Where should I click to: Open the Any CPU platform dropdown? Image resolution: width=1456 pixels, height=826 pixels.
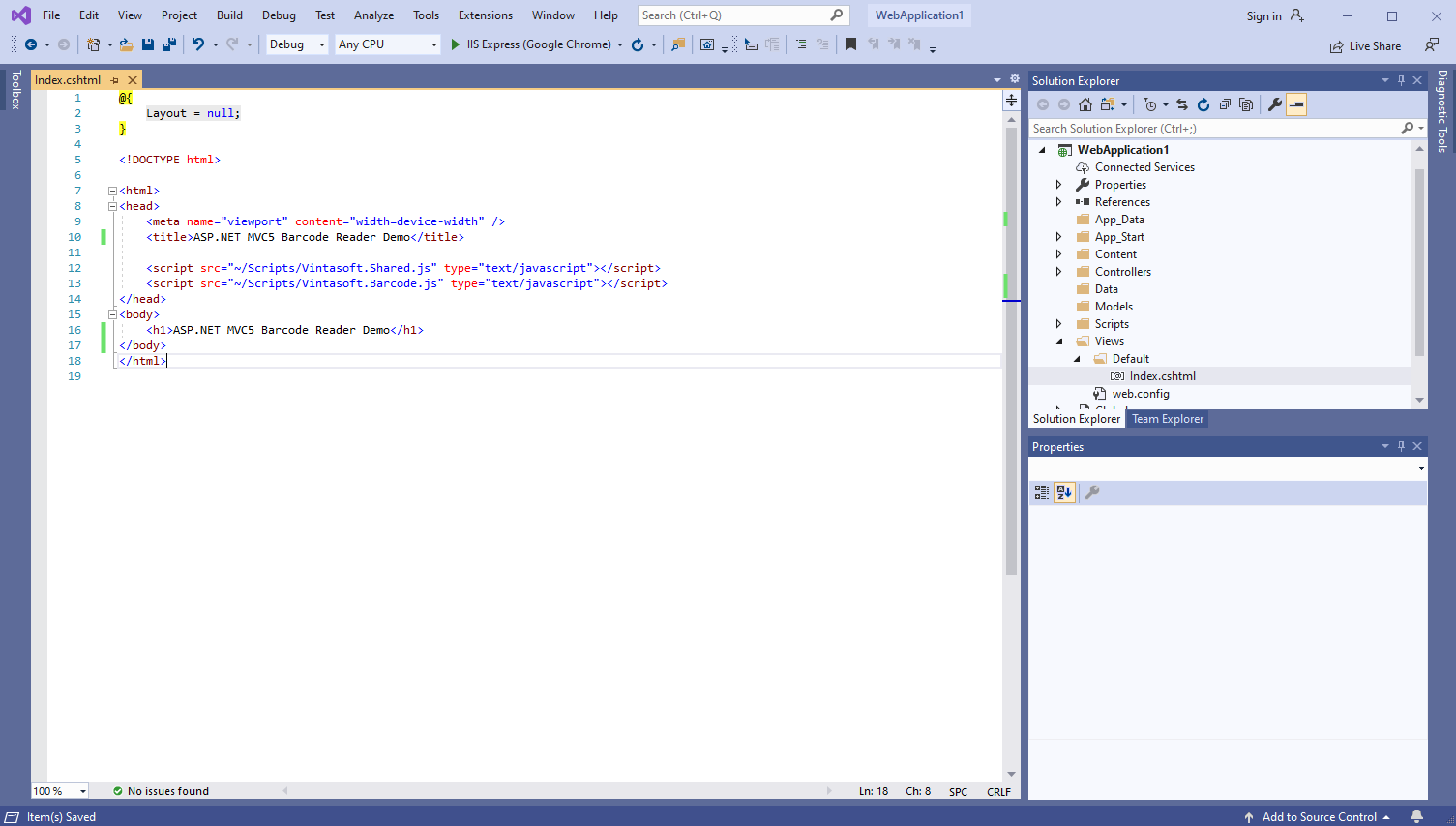(x=387, y=44)
